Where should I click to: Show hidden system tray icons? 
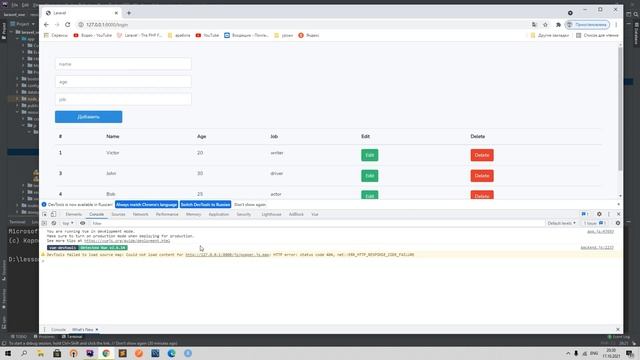[568, 353]
